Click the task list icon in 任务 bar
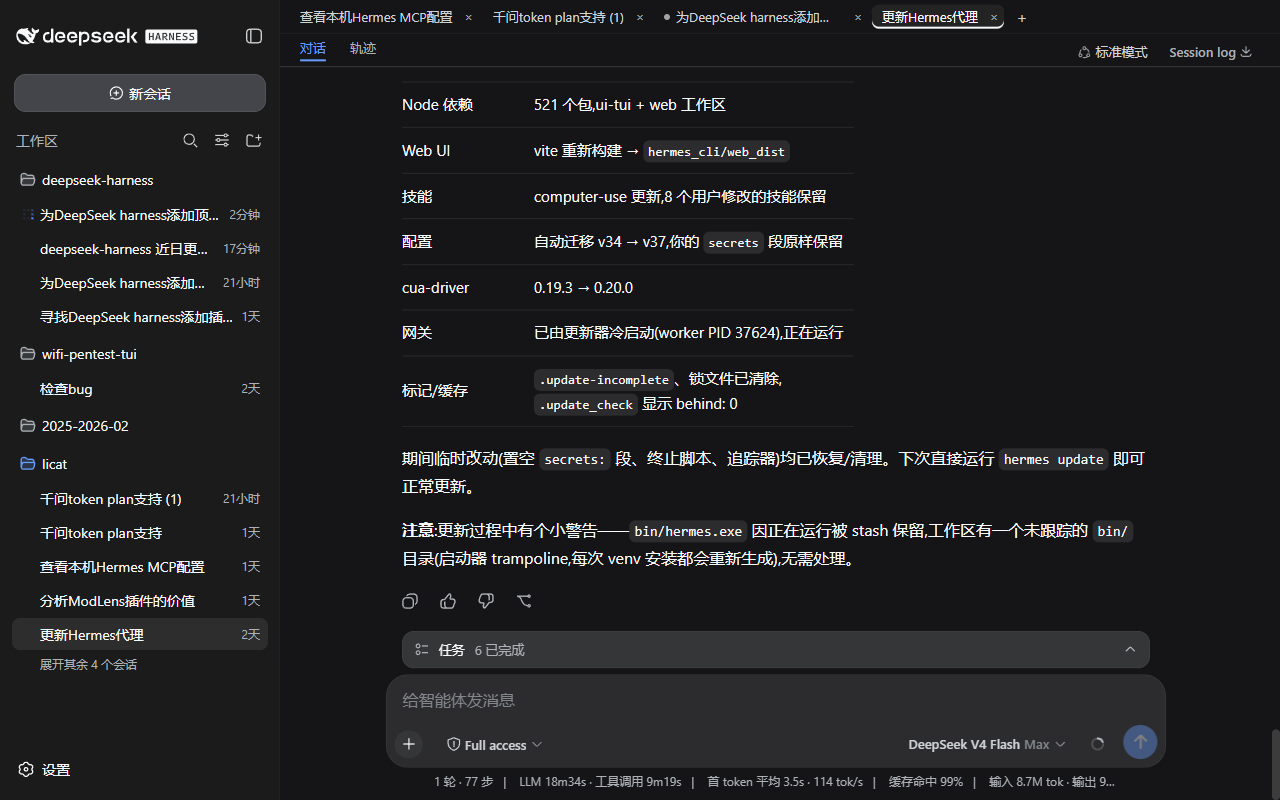Image resolution: width=1280 pixels, height=800 pixels. click(422, 650)
